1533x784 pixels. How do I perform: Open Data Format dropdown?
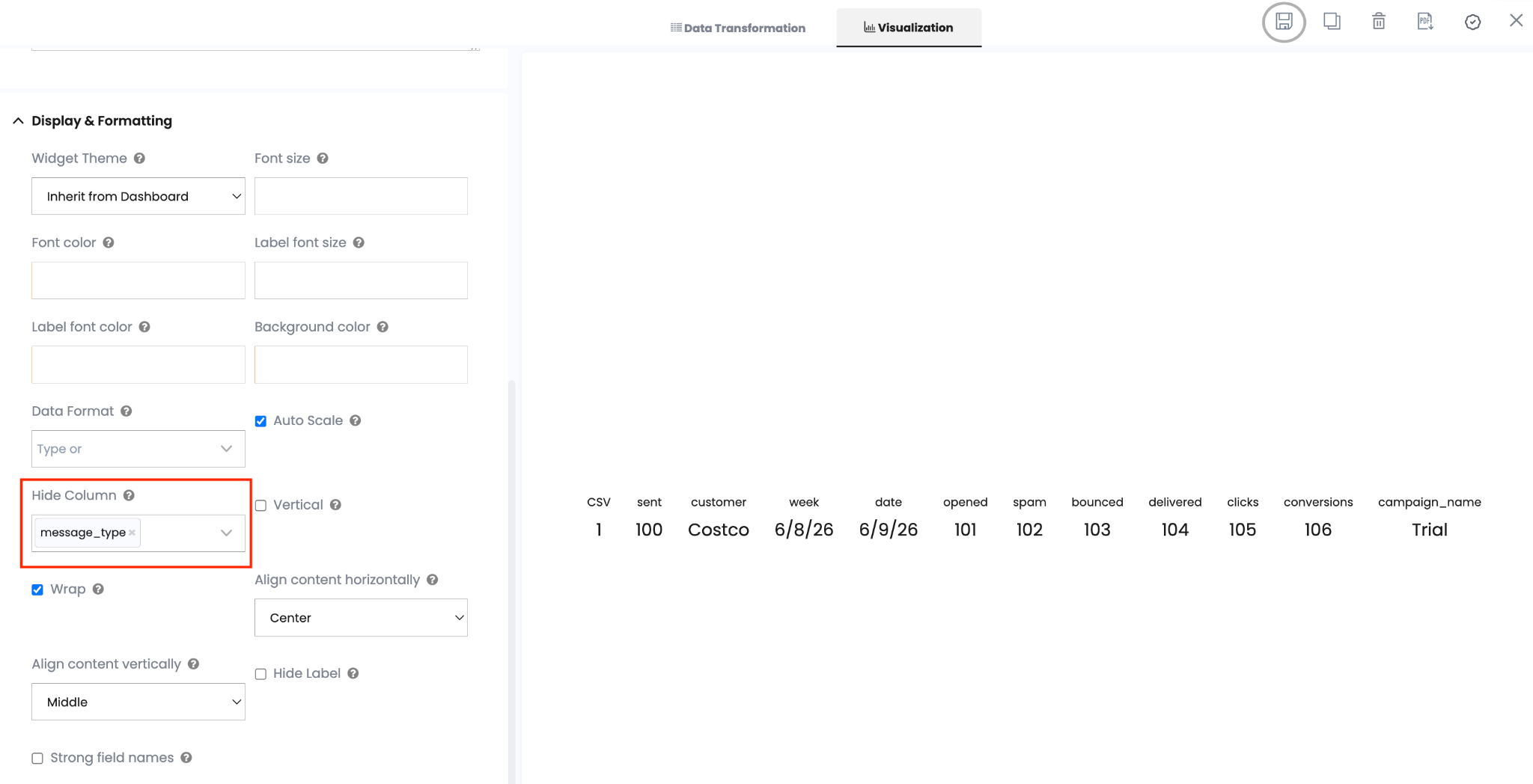click(138, 449)
